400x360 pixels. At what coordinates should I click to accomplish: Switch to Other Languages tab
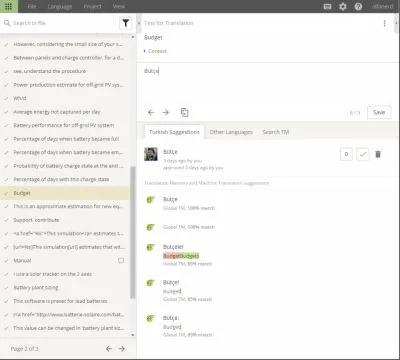231,132
